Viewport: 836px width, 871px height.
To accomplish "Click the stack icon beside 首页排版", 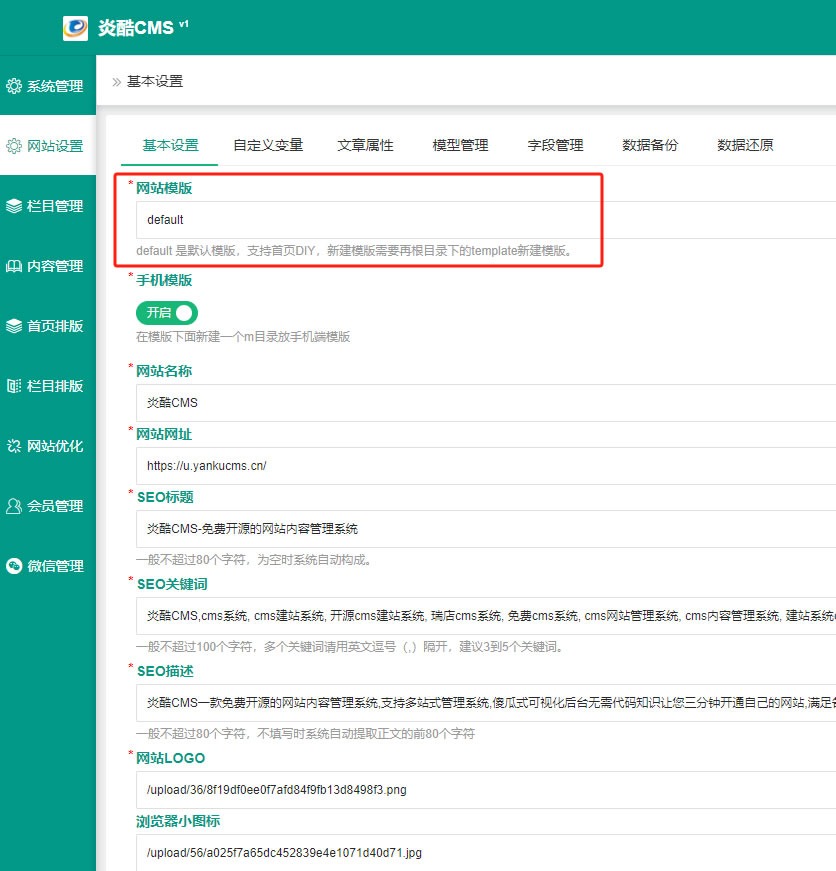I will click(14, 326).
